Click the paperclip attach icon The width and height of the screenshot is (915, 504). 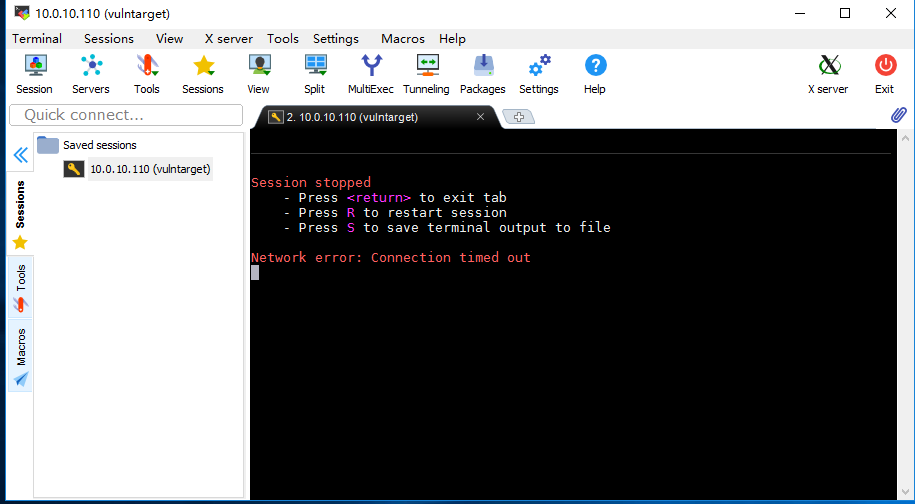tap(898, 115)
